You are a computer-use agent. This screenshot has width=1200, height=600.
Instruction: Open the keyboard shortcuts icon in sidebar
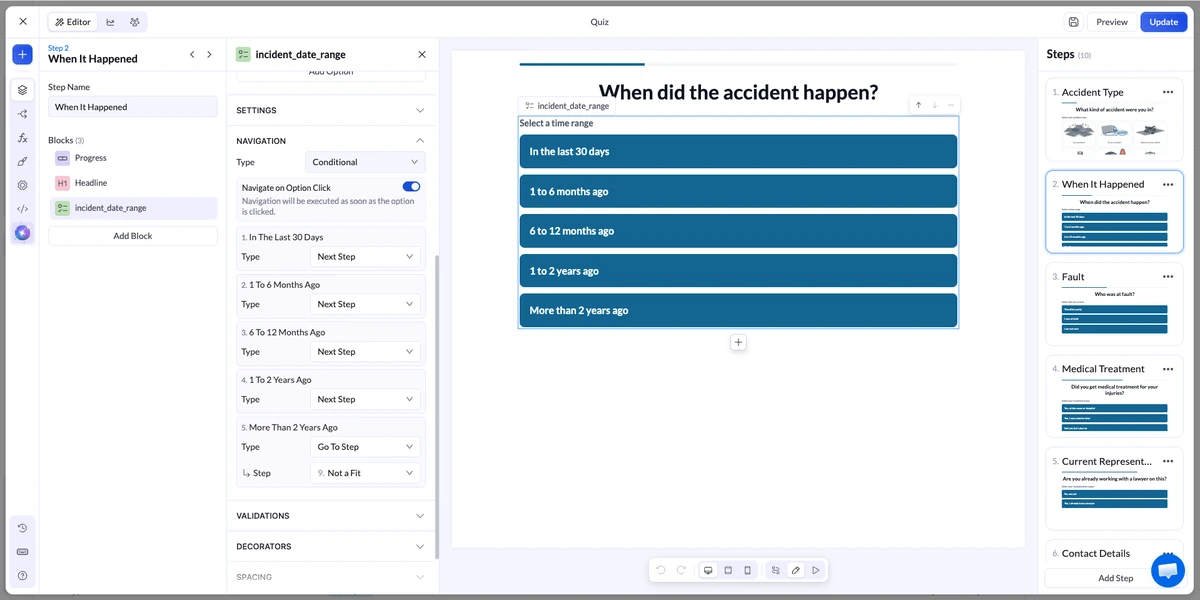pos(22,552)
